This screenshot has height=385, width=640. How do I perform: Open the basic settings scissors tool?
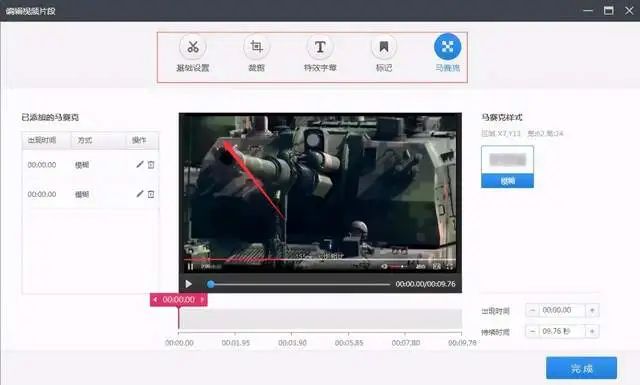193,47
